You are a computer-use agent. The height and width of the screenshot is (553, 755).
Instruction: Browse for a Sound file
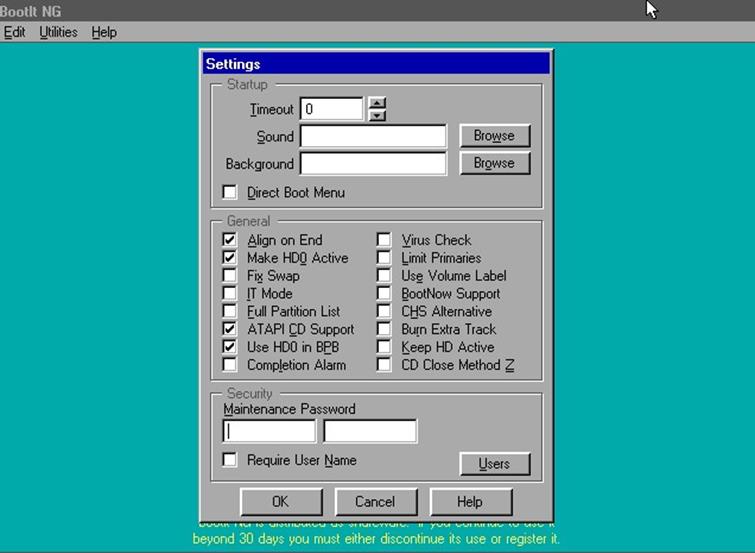click(495, 136)
